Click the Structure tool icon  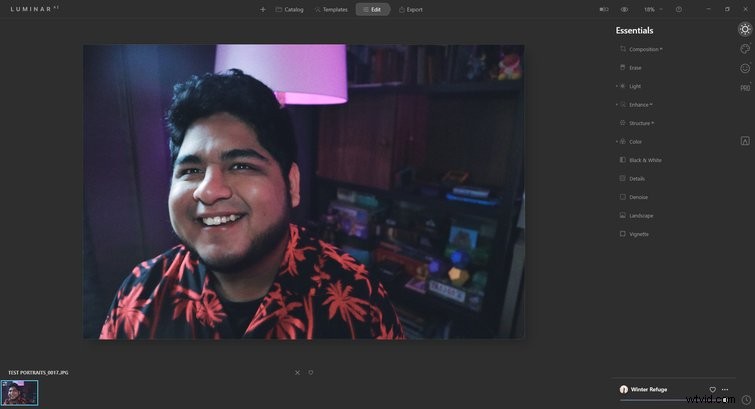click(623, 123)
